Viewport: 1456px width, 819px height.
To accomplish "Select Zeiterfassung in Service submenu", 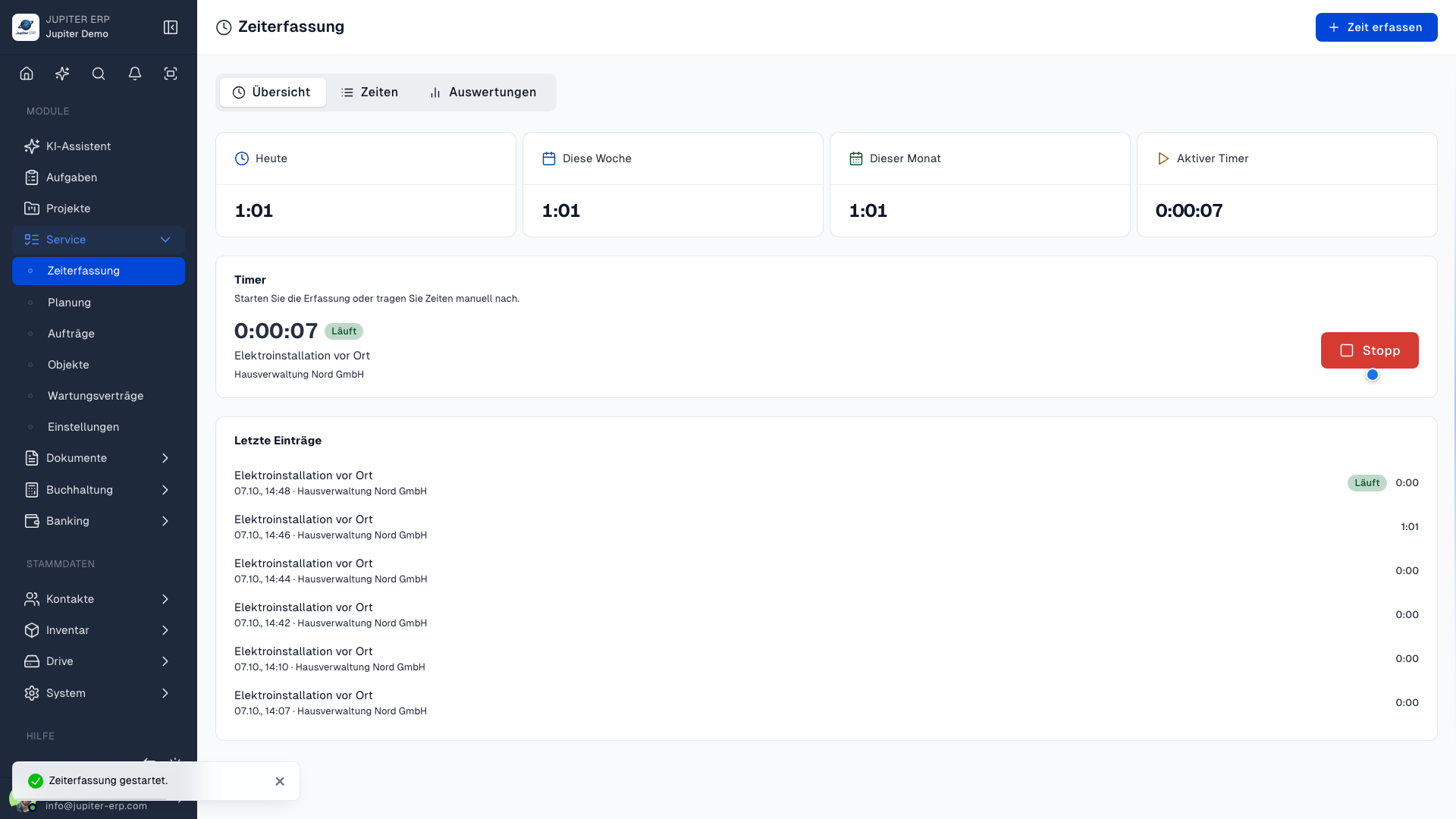I will (99, 271).
